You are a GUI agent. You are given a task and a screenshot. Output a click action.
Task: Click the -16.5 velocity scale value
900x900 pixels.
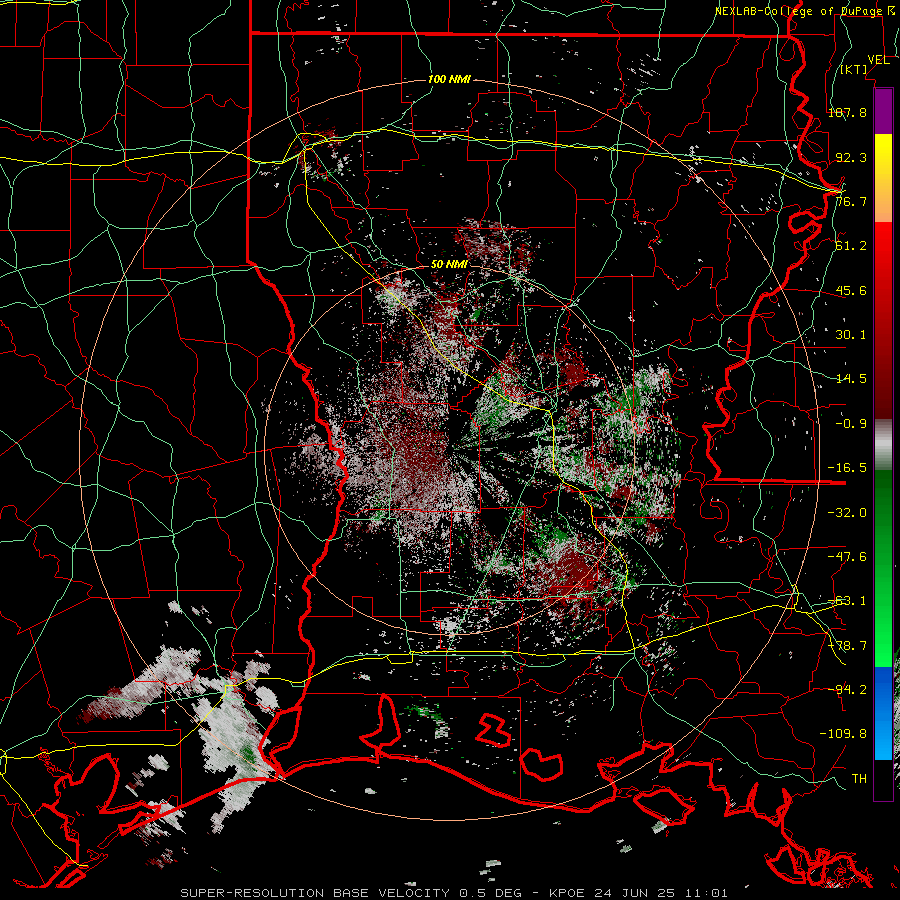[x=847, y=468]
